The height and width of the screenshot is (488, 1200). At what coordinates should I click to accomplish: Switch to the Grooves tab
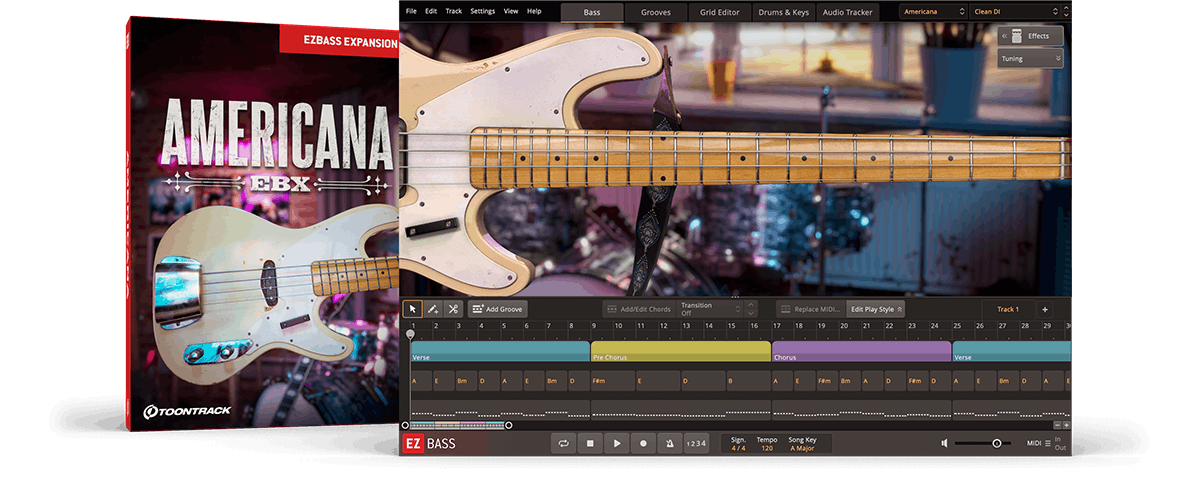pos(656,12)
